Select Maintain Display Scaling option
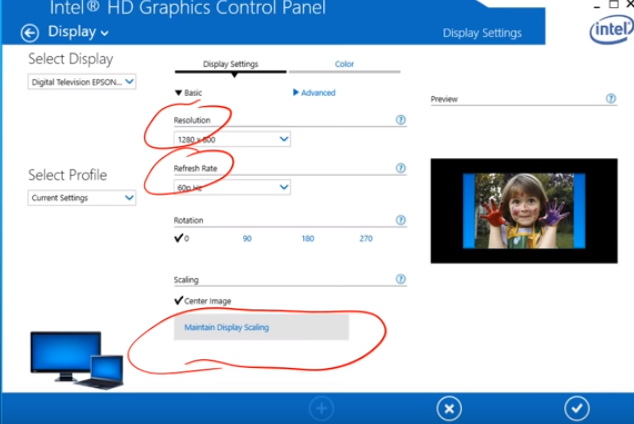 pyautogui.click(x=261, y=327)
